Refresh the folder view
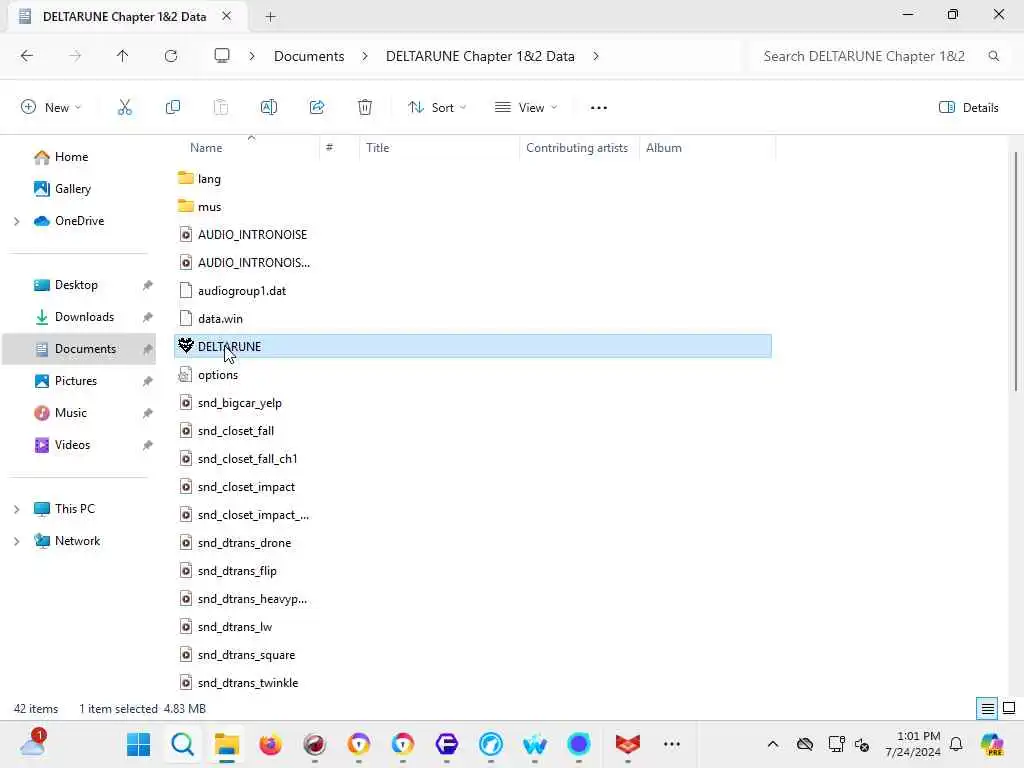 [171, 56]
